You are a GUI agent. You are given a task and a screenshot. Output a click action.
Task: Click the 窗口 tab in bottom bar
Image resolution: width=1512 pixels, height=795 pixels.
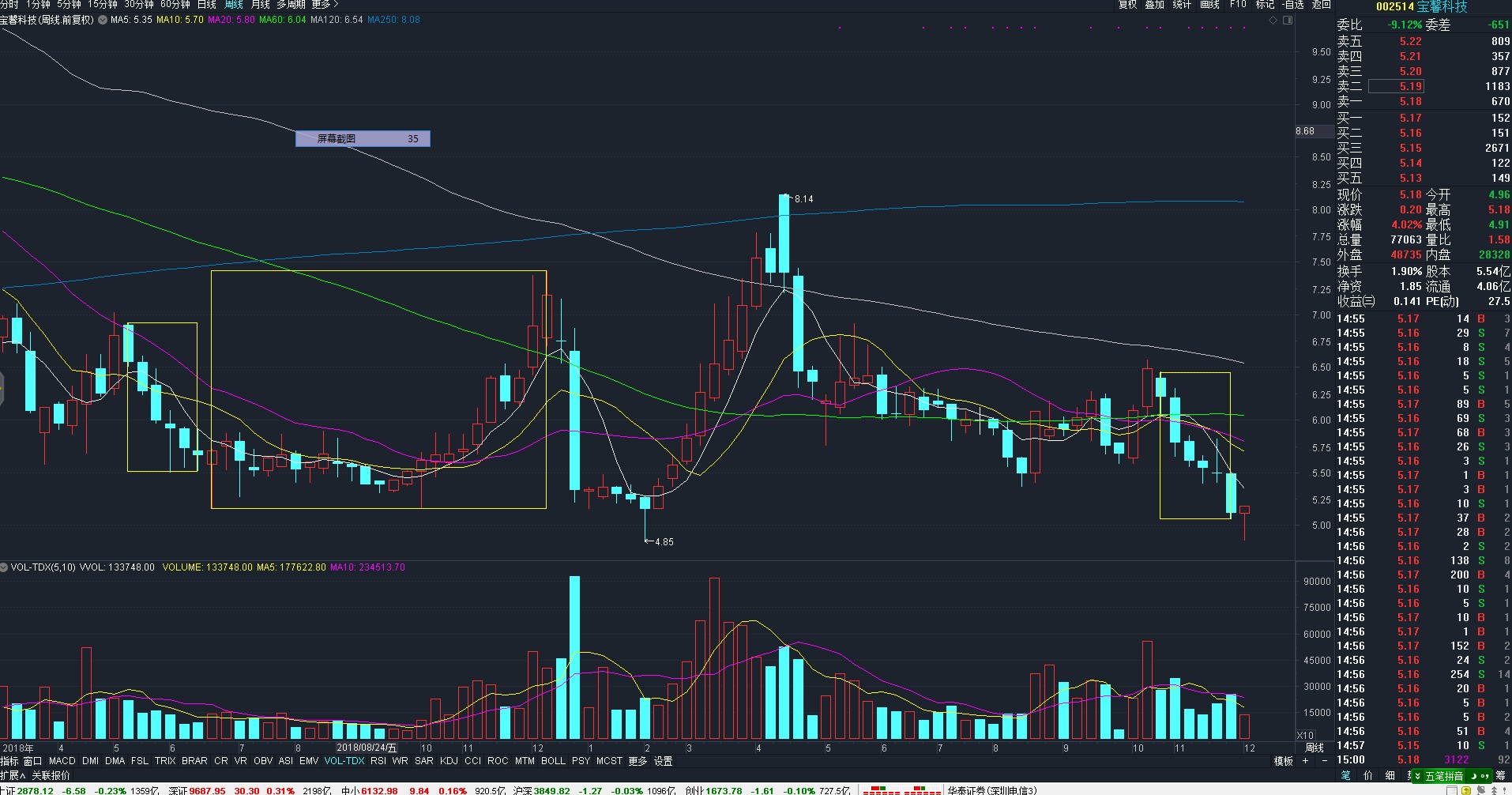(32, 761)
